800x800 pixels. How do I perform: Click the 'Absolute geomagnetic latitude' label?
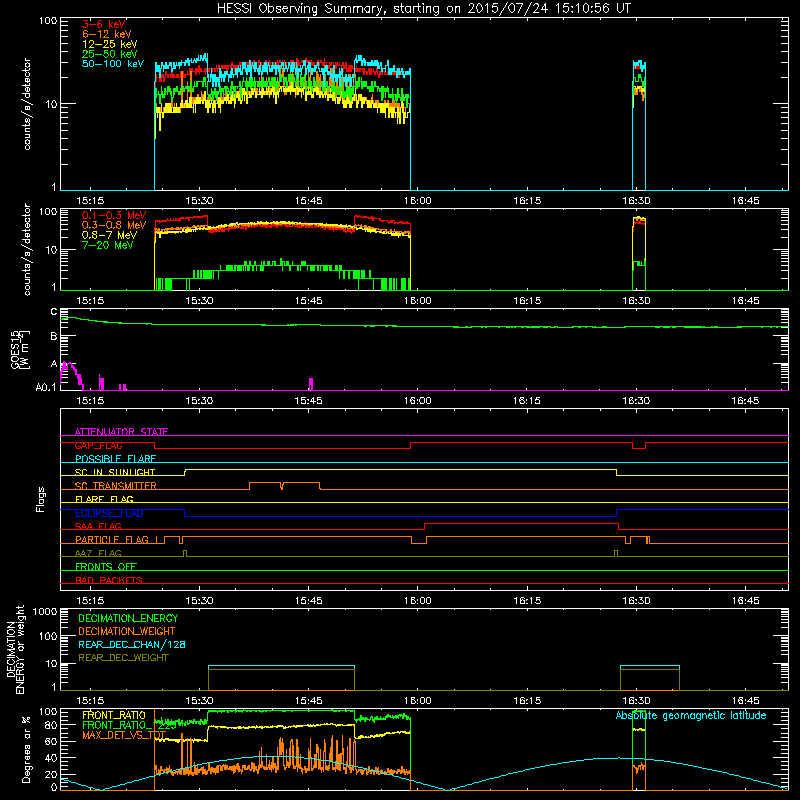pyautogui.click(x=691, y=716)
